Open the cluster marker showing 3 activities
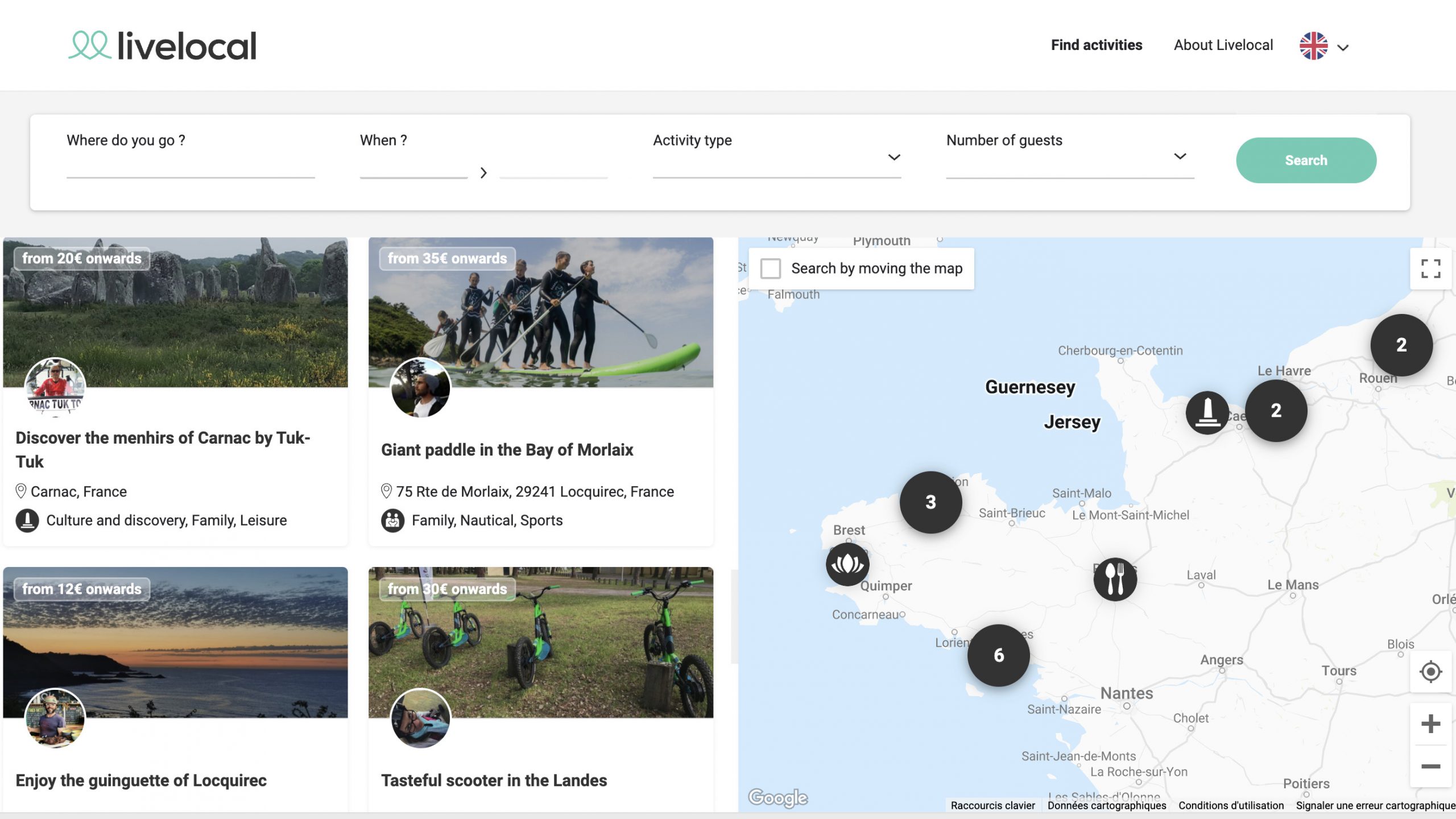The width and height of the screenshot is (1456, 819). click(930, 502)
